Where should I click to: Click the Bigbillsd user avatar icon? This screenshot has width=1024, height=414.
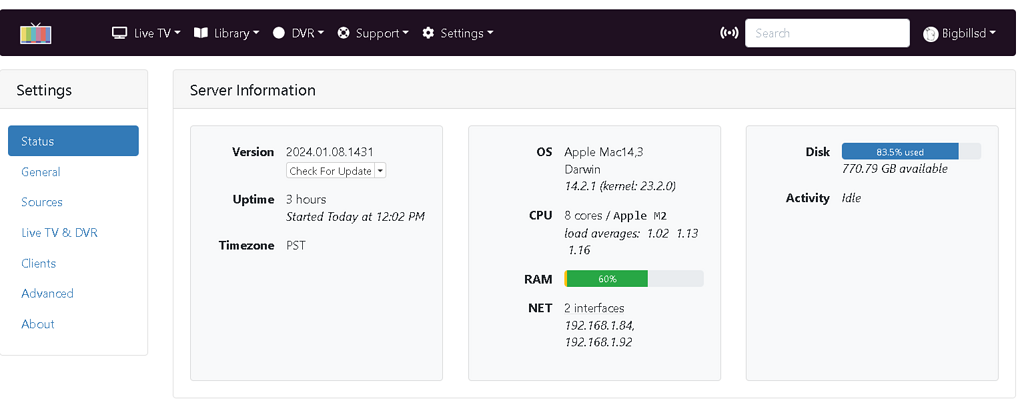931,33
